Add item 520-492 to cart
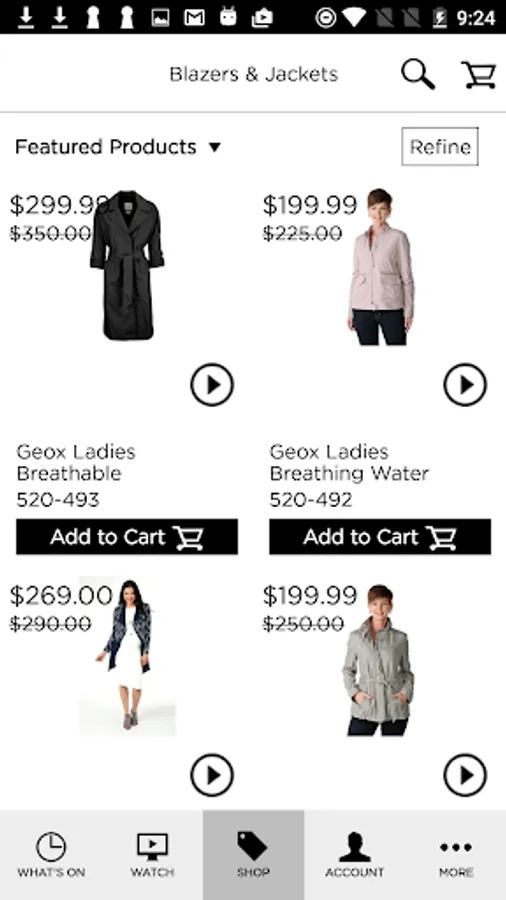The height and width of the screenshot is (900, 506). point(380,537)
